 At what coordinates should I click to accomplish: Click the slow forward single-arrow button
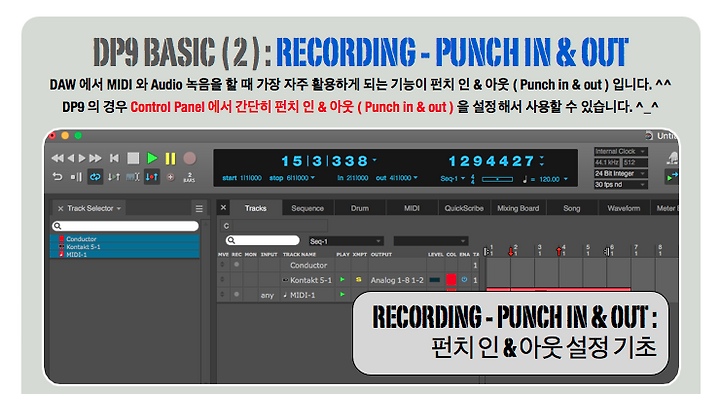pos(82,158)
